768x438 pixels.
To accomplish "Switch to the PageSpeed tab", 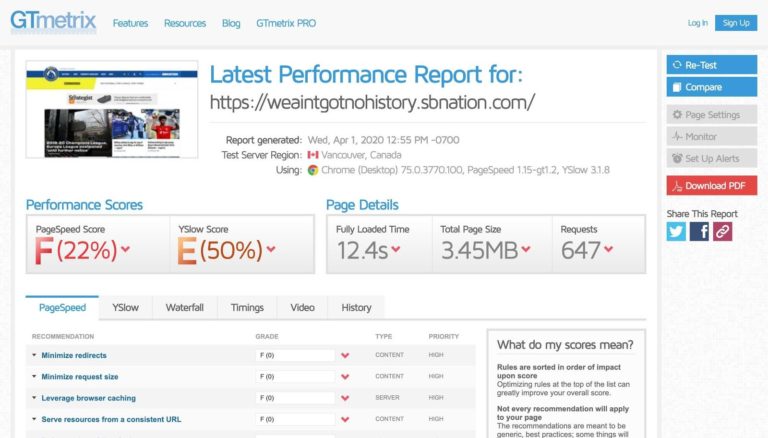I will point(62,308).
